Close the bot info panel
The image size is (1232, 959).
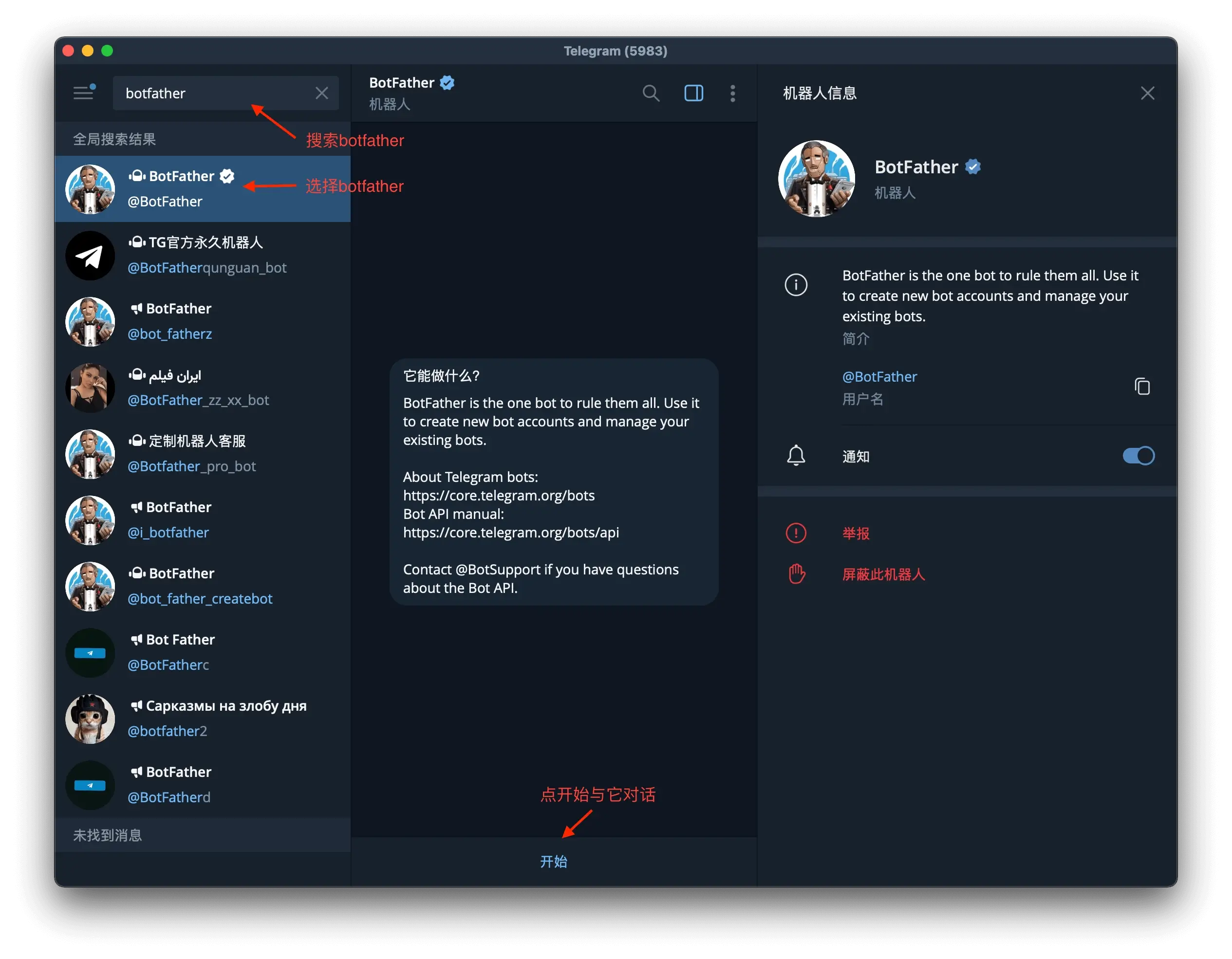coord(1147,93)
